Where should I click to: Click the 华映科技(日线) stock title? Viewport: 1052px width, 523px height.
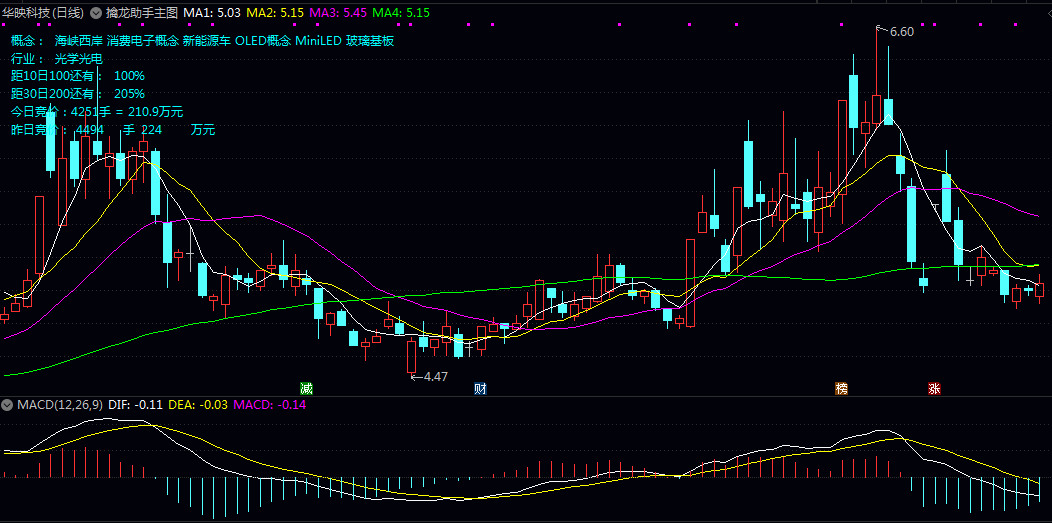tap(44, 13)
